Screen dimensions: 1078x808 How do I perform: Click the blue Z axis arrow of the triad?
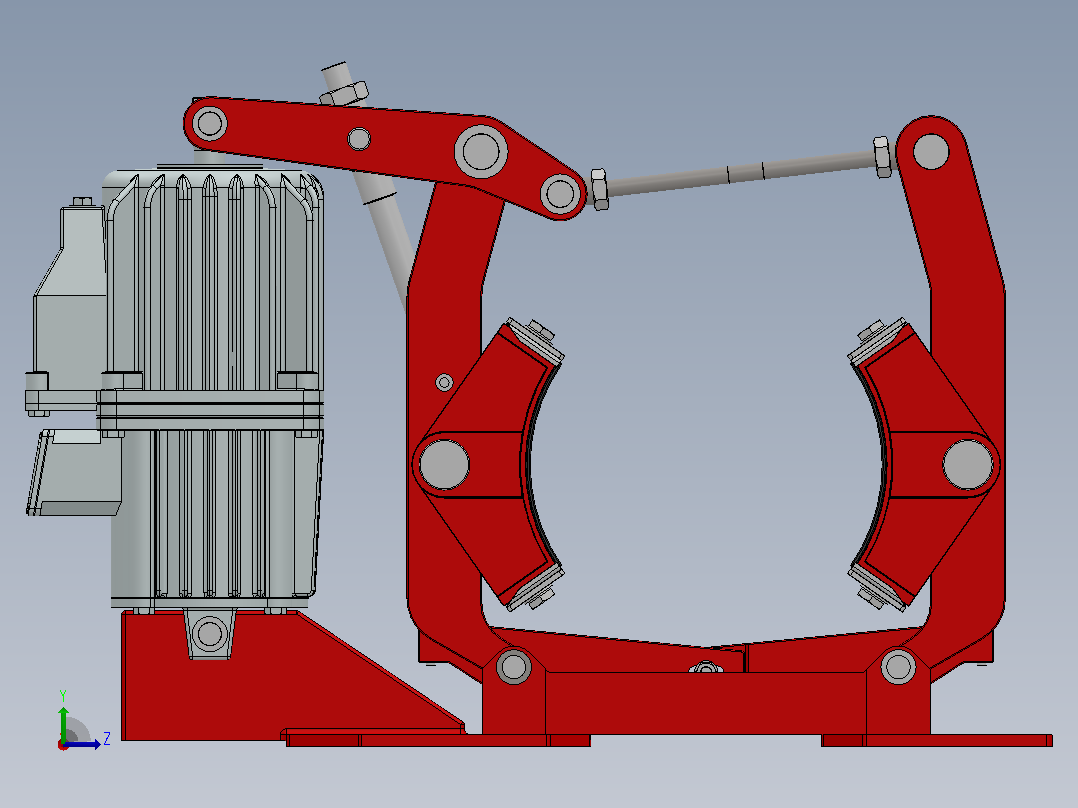82,744
